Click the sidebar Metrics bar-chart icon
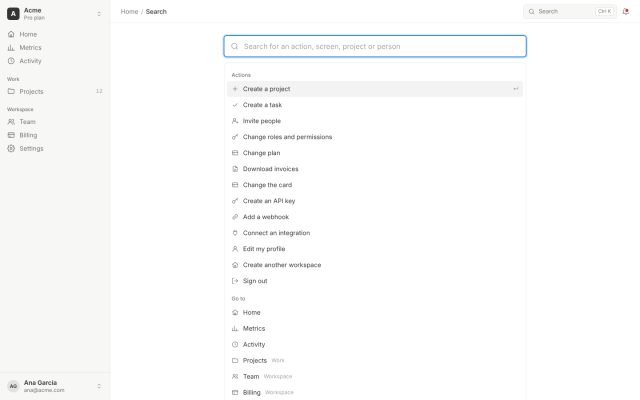Viewport: 640px width, 400px height. point(11,48)
